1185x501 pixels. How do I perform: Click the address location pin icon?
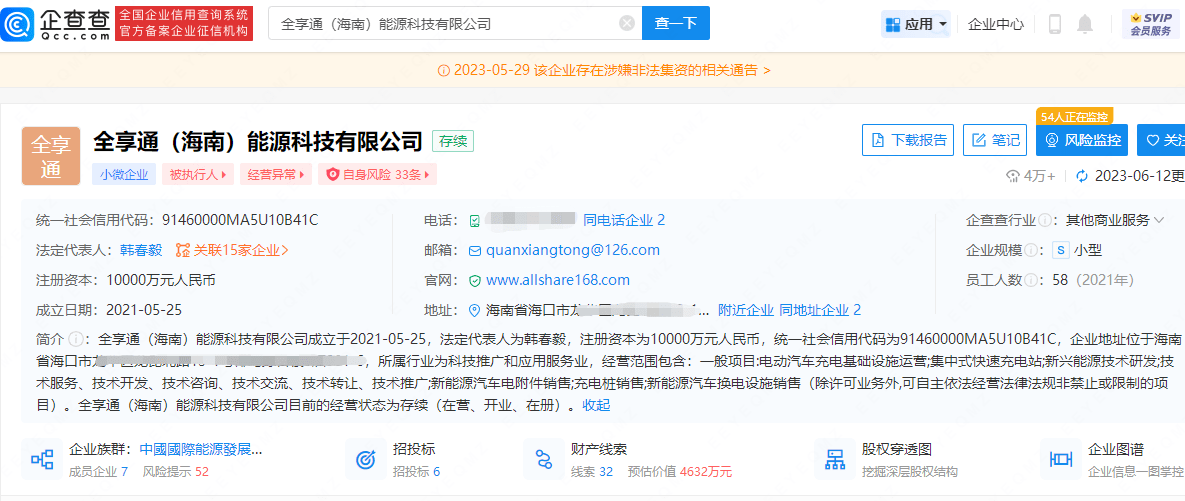475,311
